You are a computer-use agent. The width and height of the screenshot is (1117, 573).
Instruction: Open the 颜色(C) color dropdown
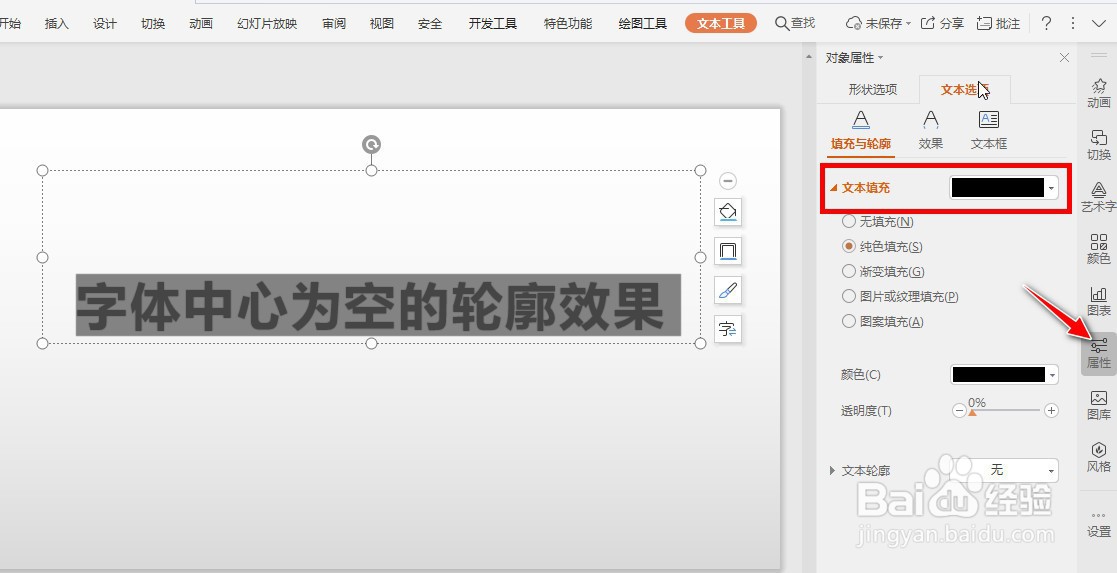(1052, 375)
